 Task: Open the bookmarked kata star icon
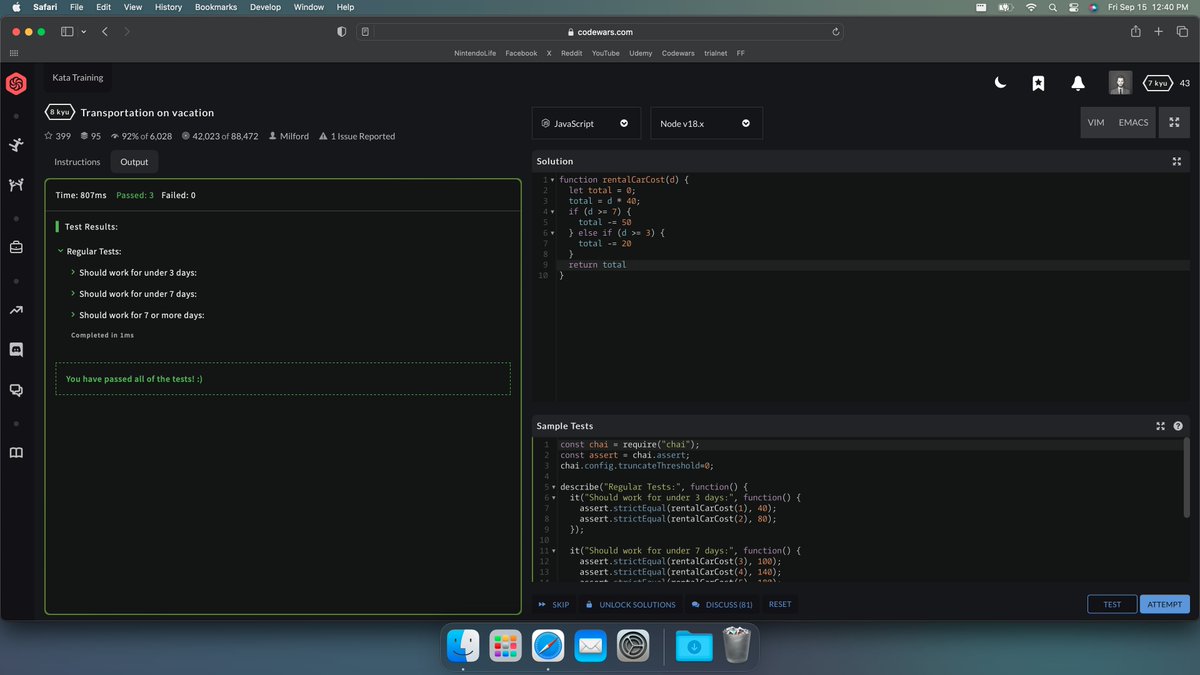(1039, 83)
